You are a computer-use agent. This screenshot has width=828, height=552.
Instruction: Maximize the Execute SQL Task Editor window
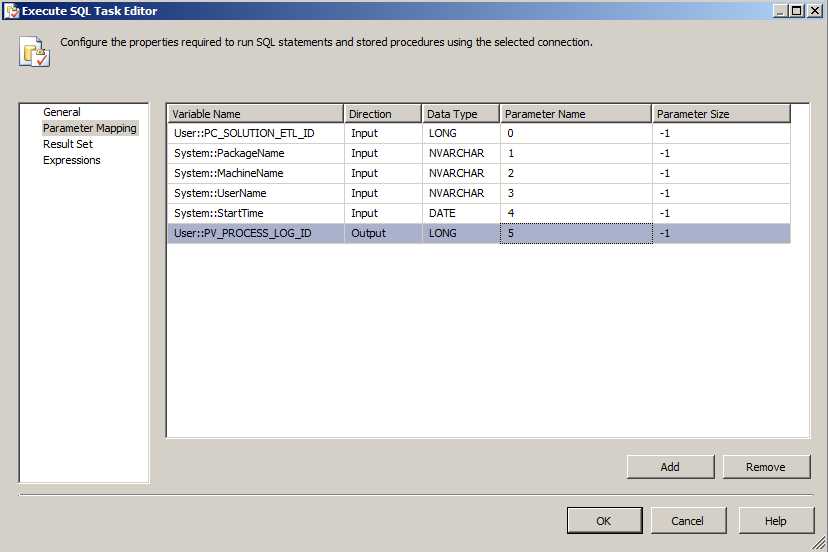(797, 10)
